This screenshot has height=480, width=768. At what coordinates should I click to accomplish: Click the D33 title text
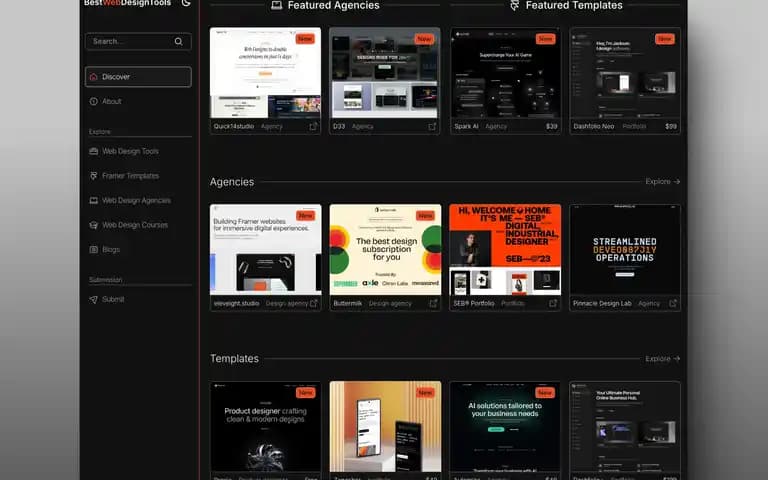[338, 126]
